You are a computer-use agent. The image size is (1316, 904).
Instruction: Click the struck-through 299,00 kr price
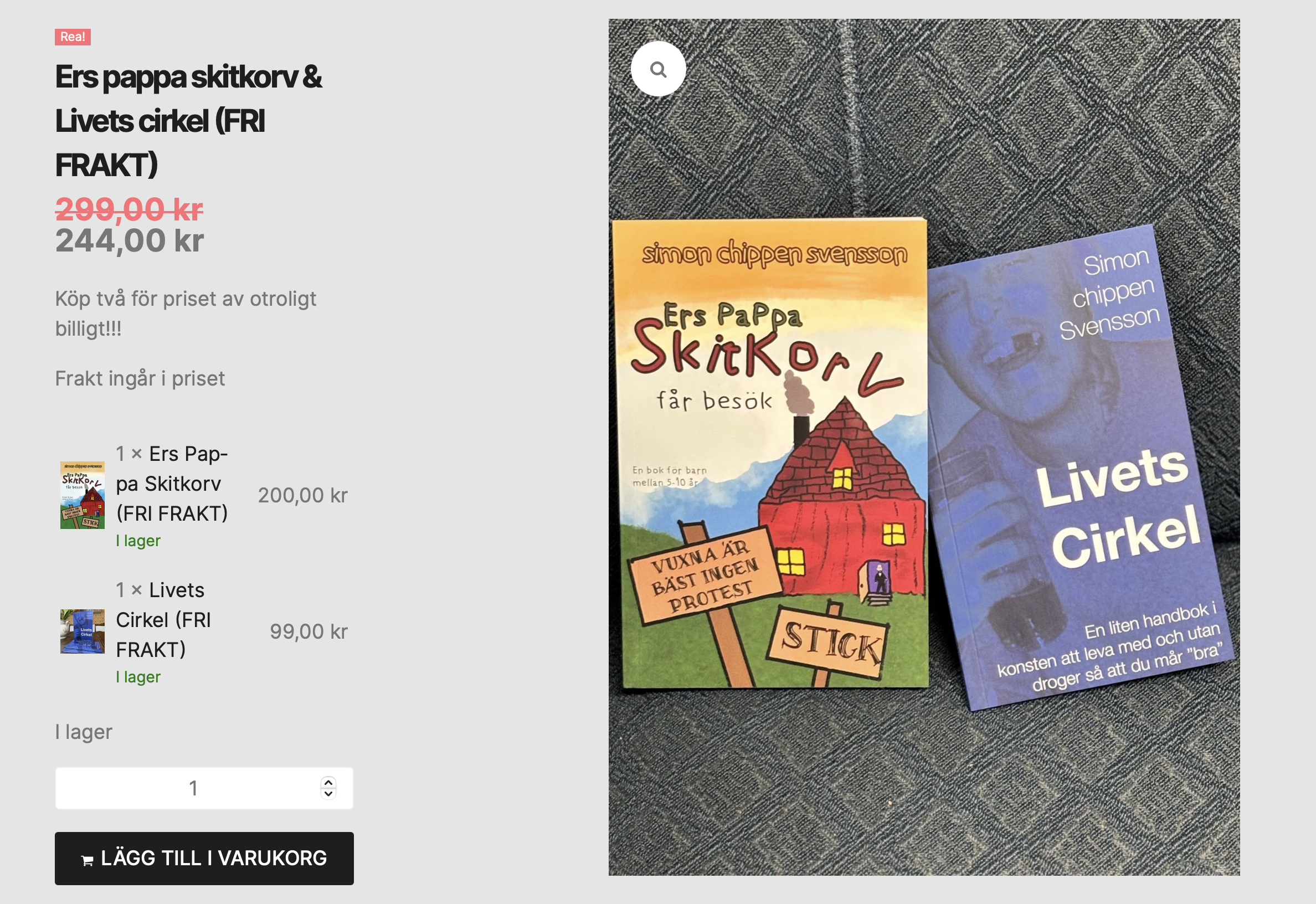129,209
